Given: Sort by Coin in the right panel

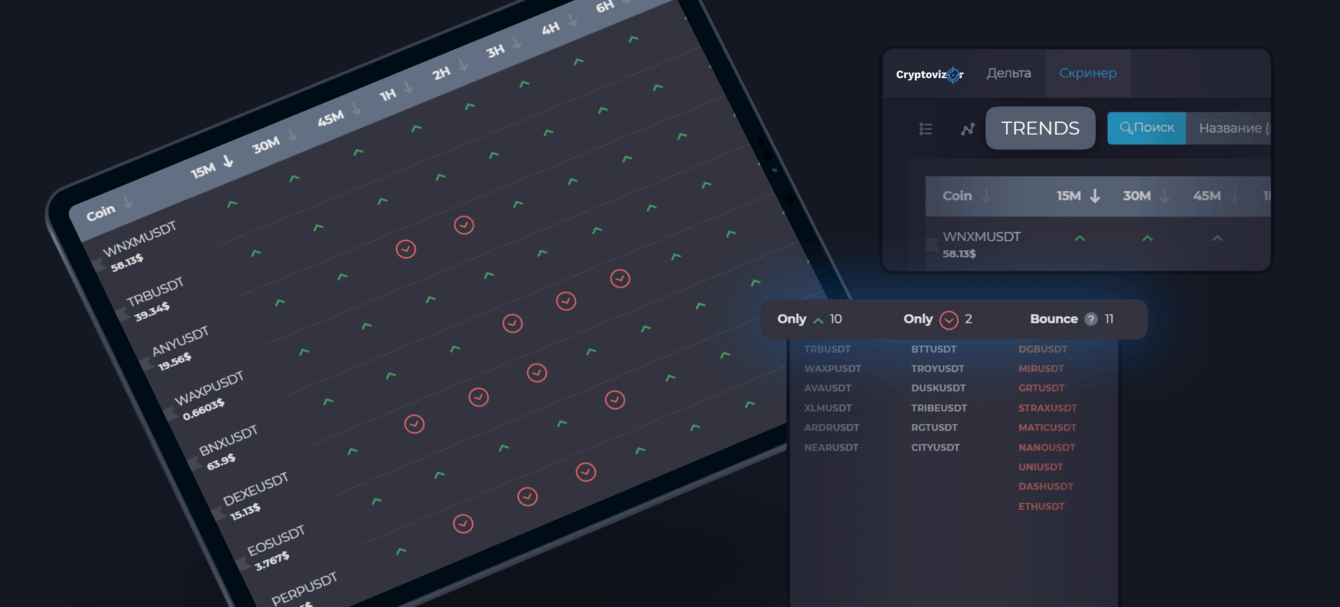Looking at the screenshot, I should [x=967, y=196].
